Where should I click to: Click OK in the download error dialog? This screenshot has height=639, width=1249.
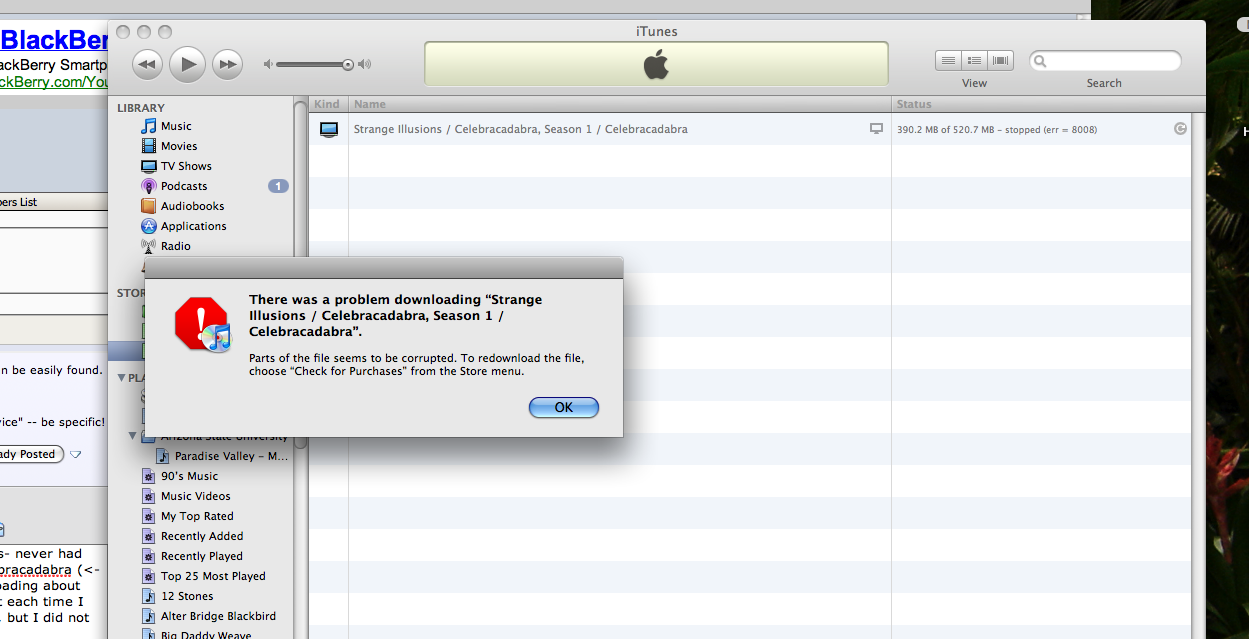click(x=564, y=407)
